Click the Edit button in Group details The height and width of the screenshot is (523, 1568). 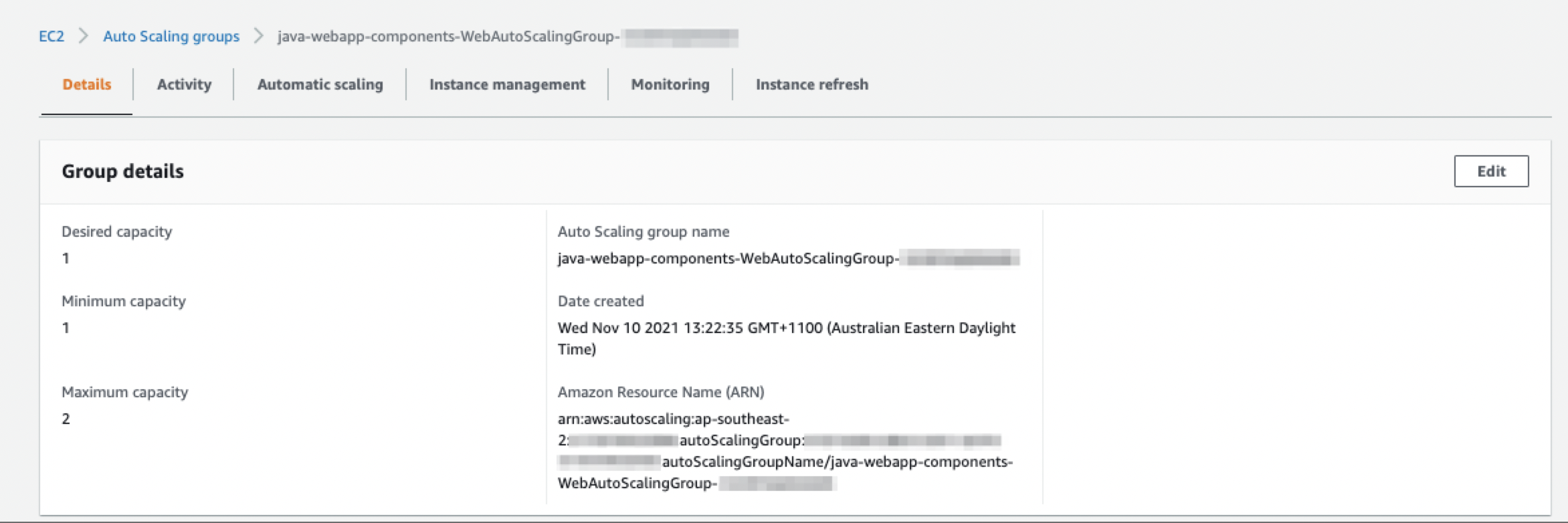(x=1491, y=171)
